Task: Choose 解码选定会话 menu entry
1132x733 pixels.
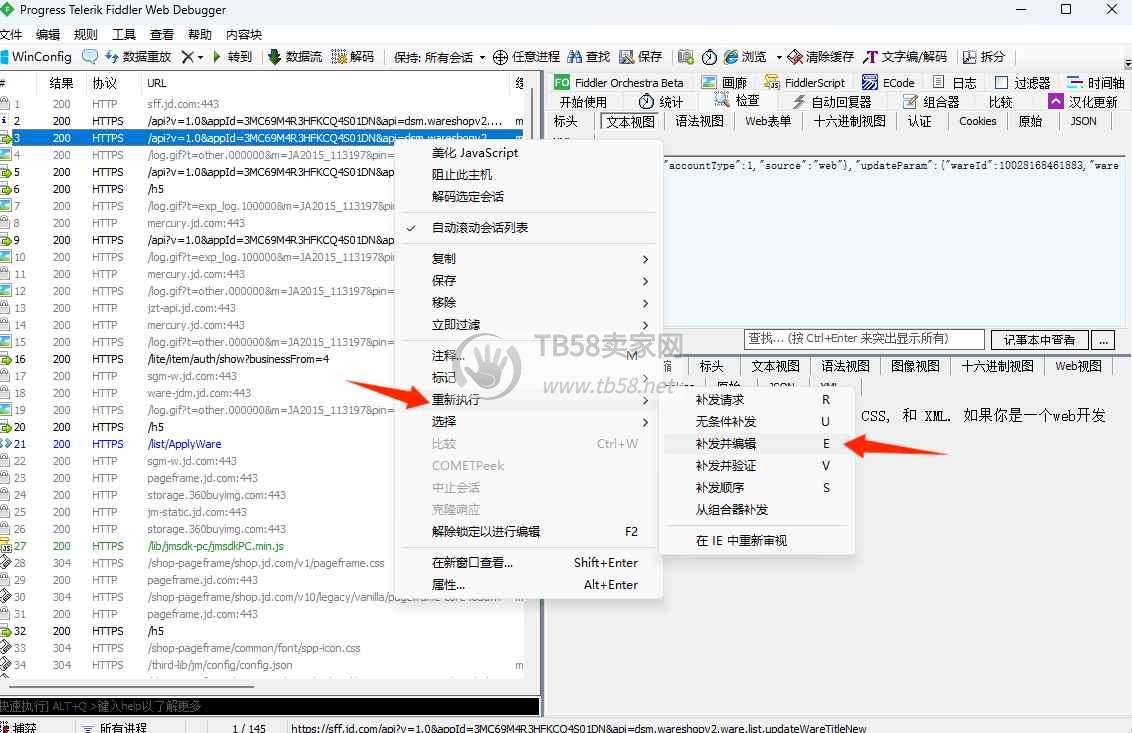Action: coord(468,196)
